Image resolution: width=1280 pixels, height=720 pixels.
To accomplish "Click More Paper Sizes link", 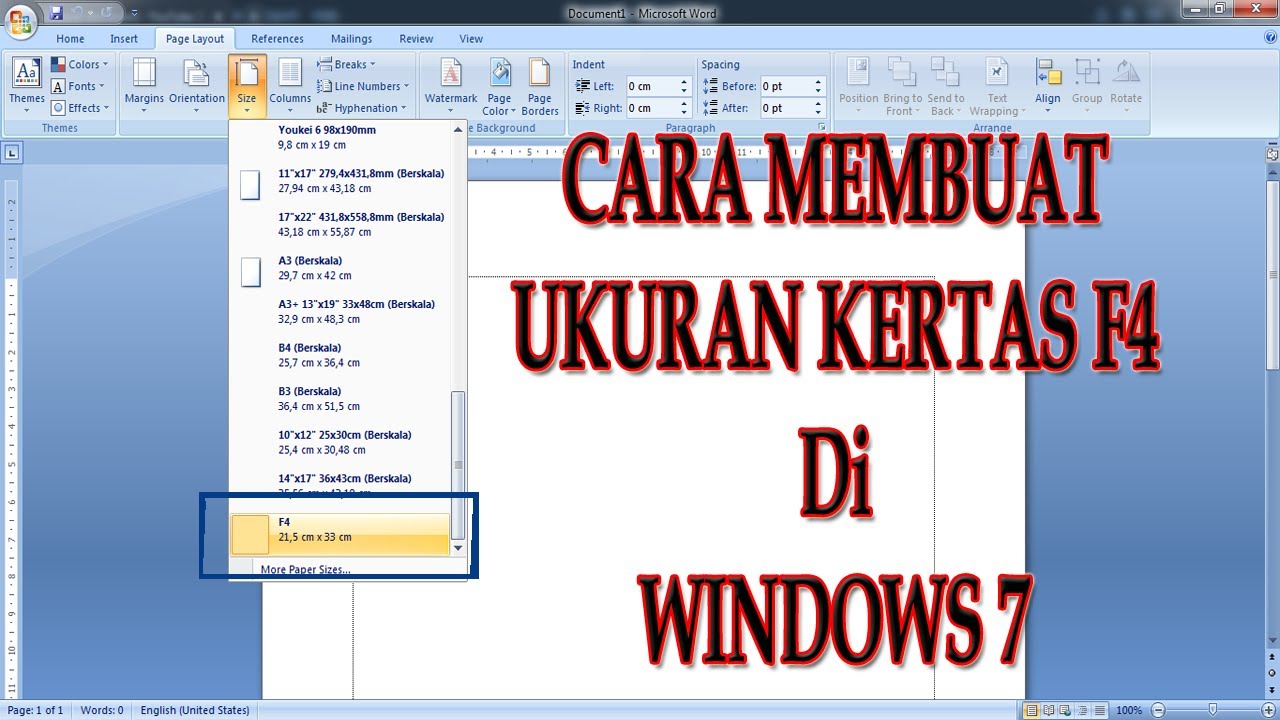I will 305,569.
